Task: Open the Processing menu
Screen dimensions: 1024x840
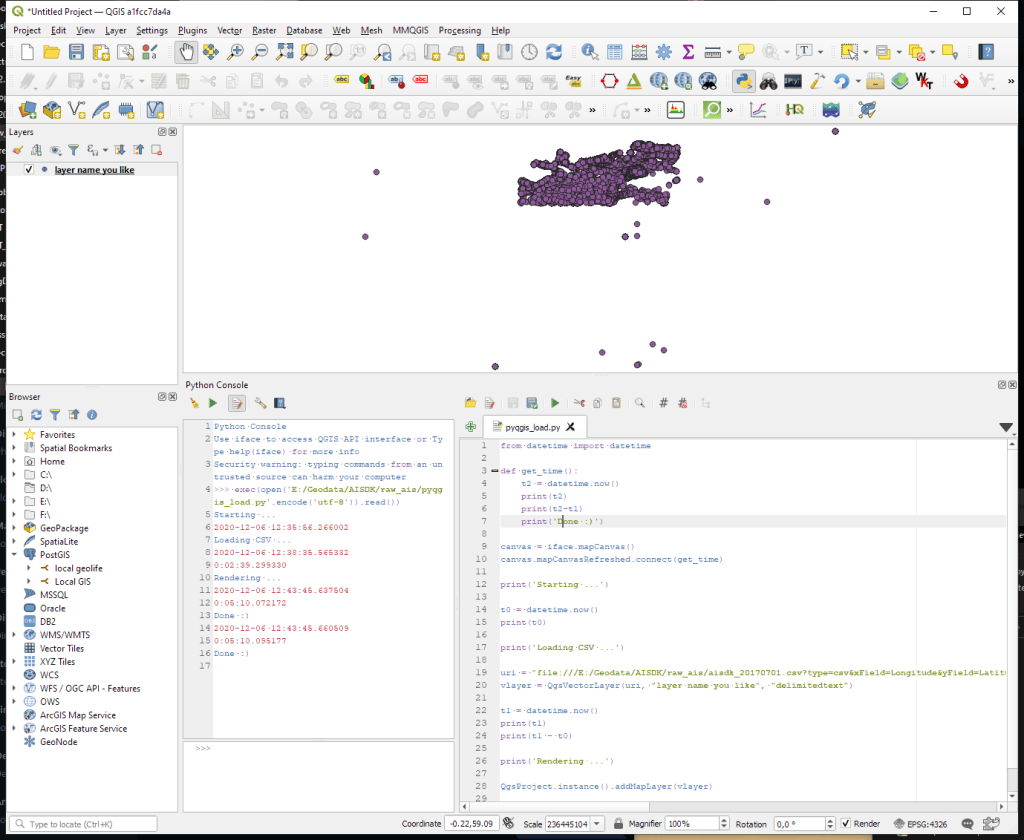Action: (460, 30)
